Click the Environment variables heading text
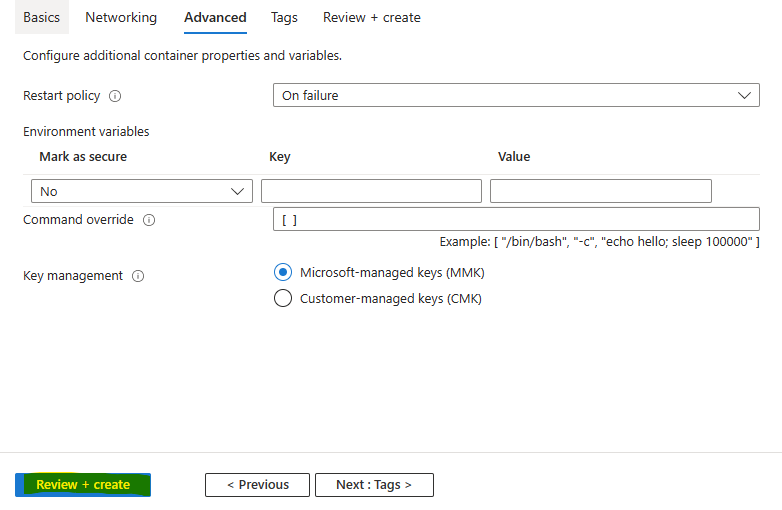 pyautogui.click(x=86, y=132)
